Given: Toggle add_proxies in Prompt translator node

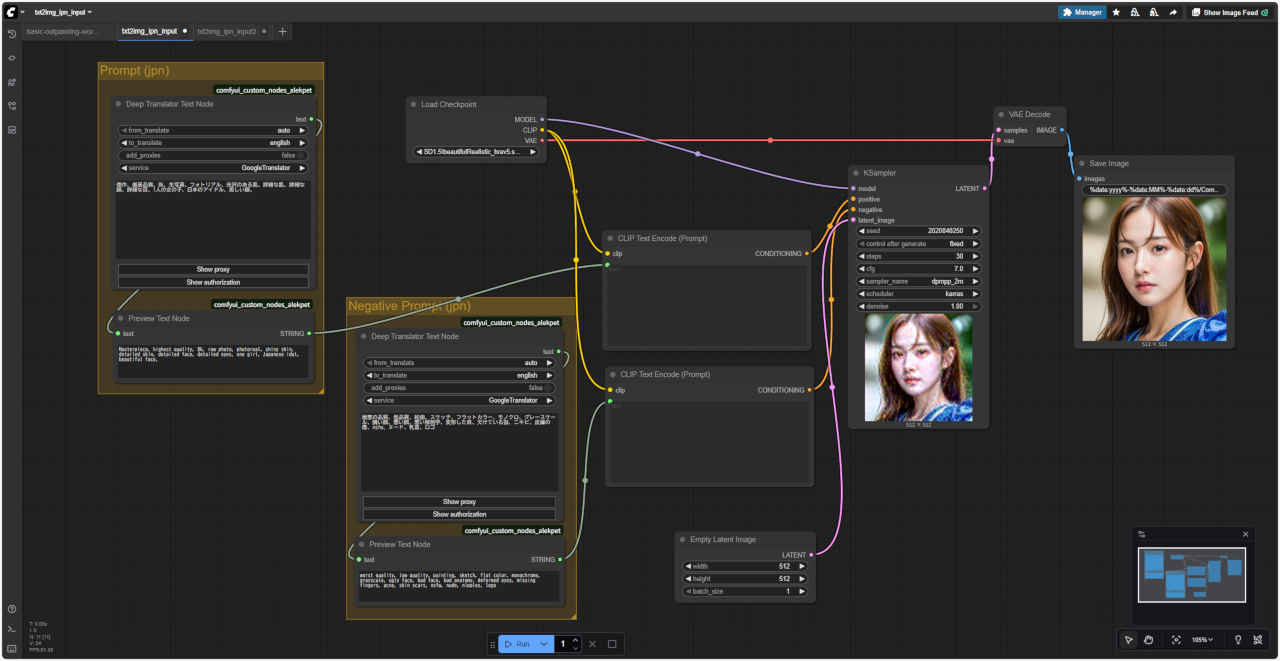Looking at the screenshot, I should [212, 155].
